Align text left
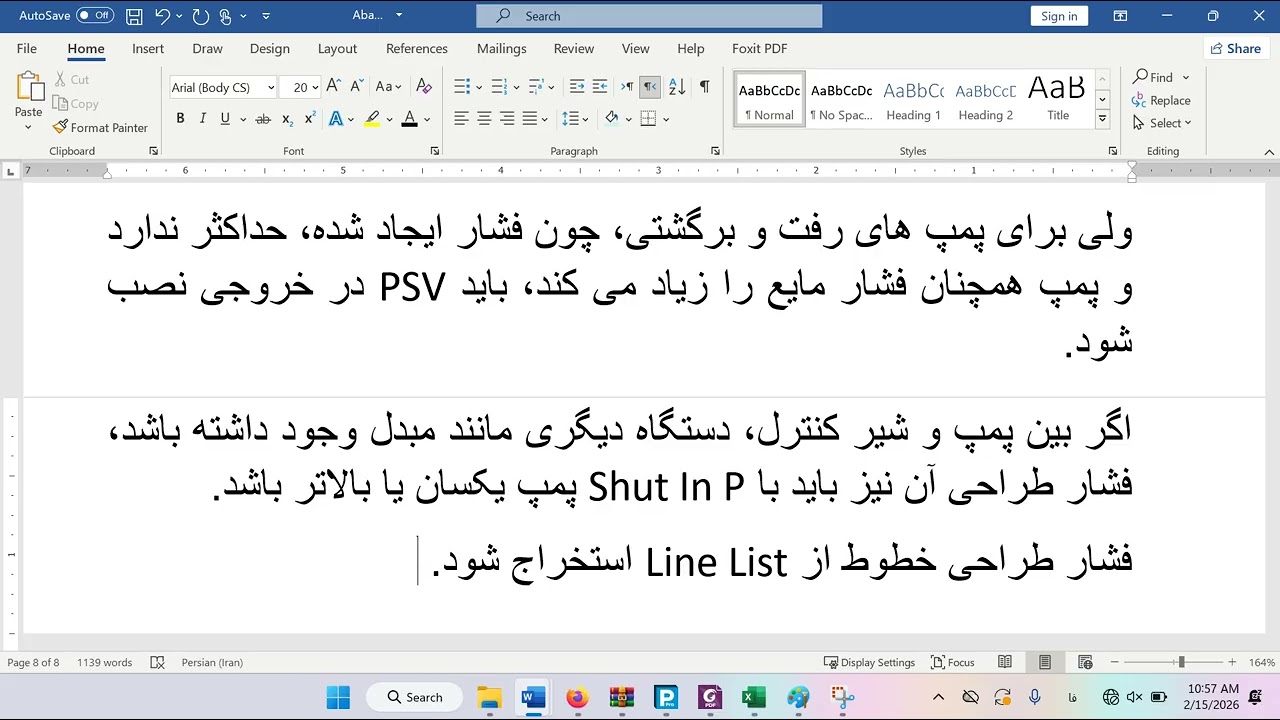The image size is (1280, 720). point(461,119)
